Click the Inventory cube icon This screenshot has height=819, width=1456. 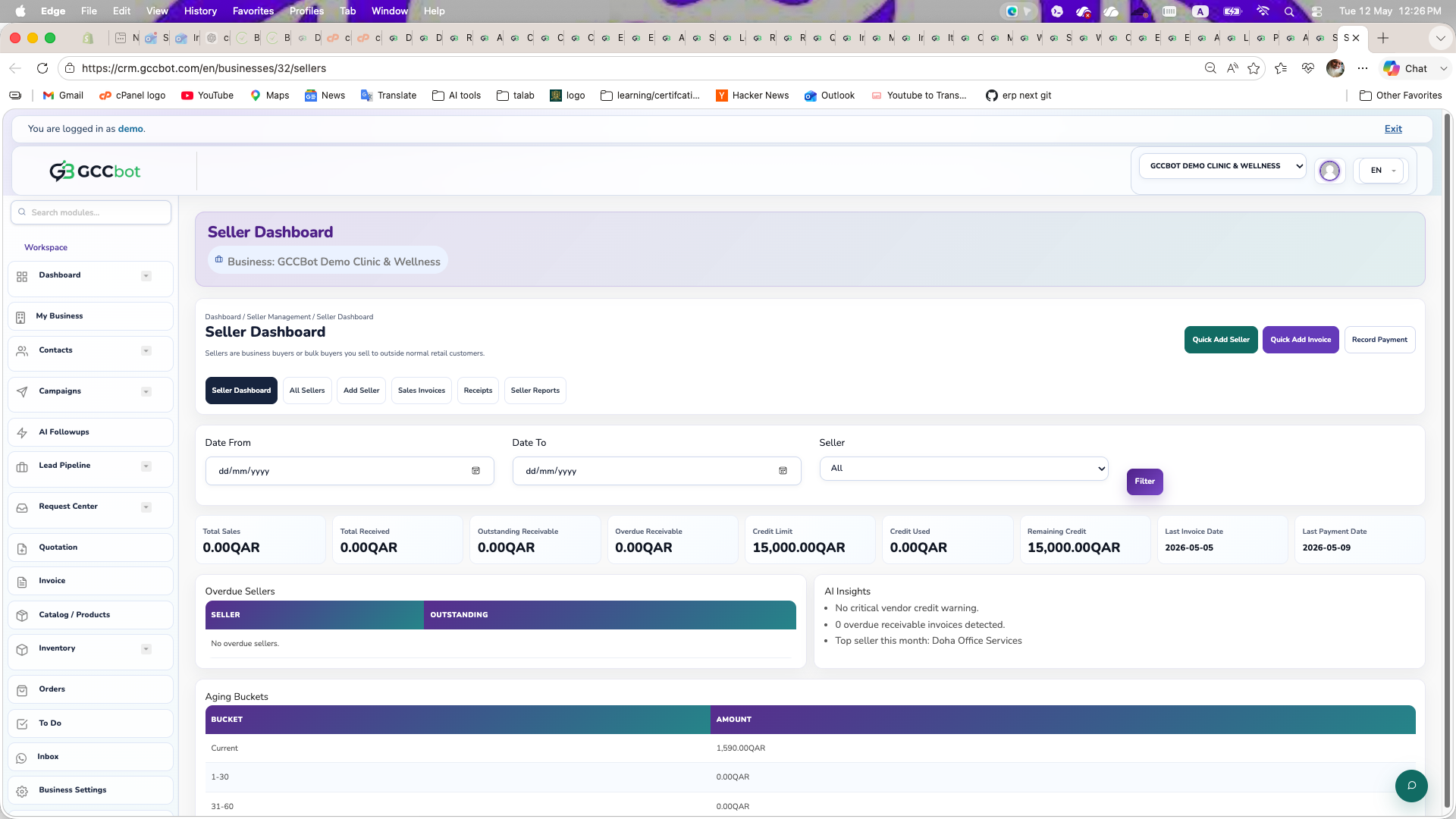(x=22, y=649)
